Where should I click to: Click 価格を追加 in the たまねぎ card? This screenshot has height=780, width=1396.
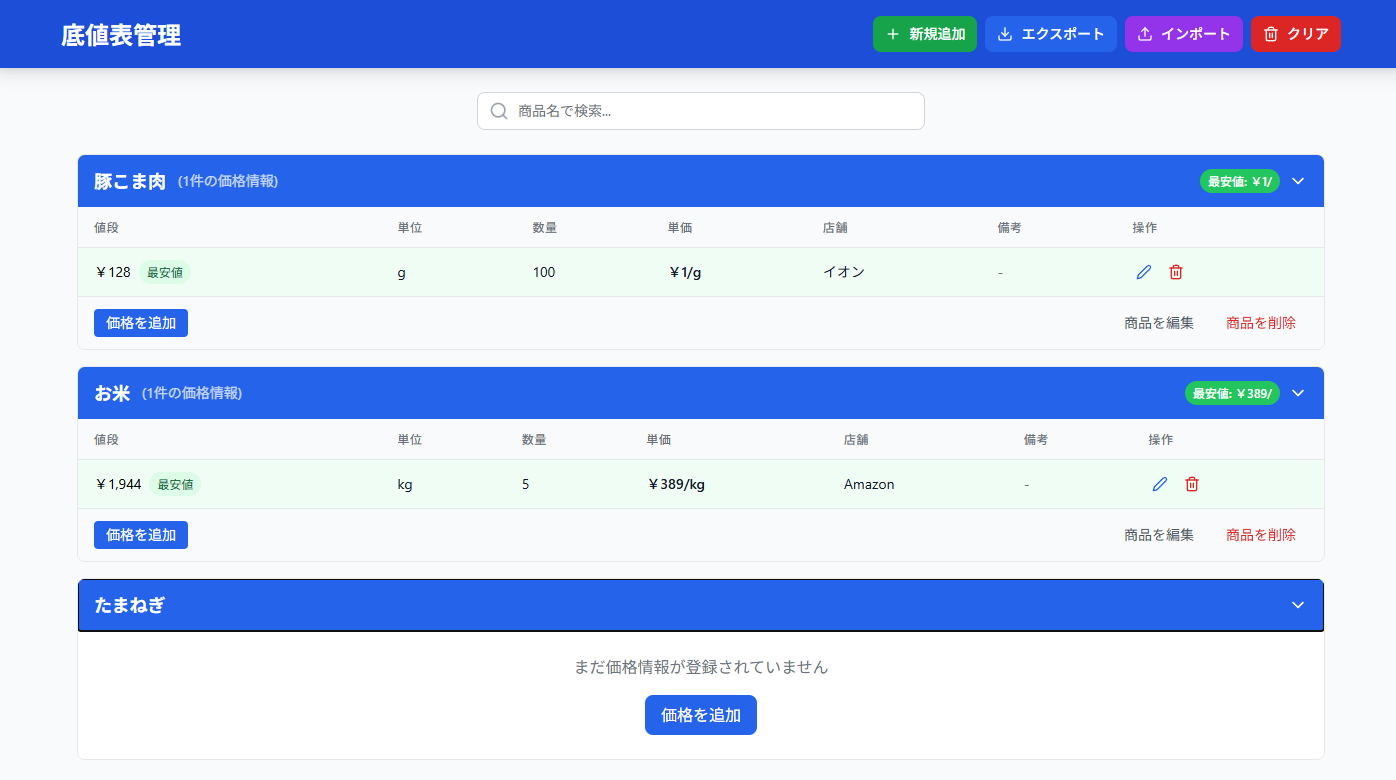[701, 715]
